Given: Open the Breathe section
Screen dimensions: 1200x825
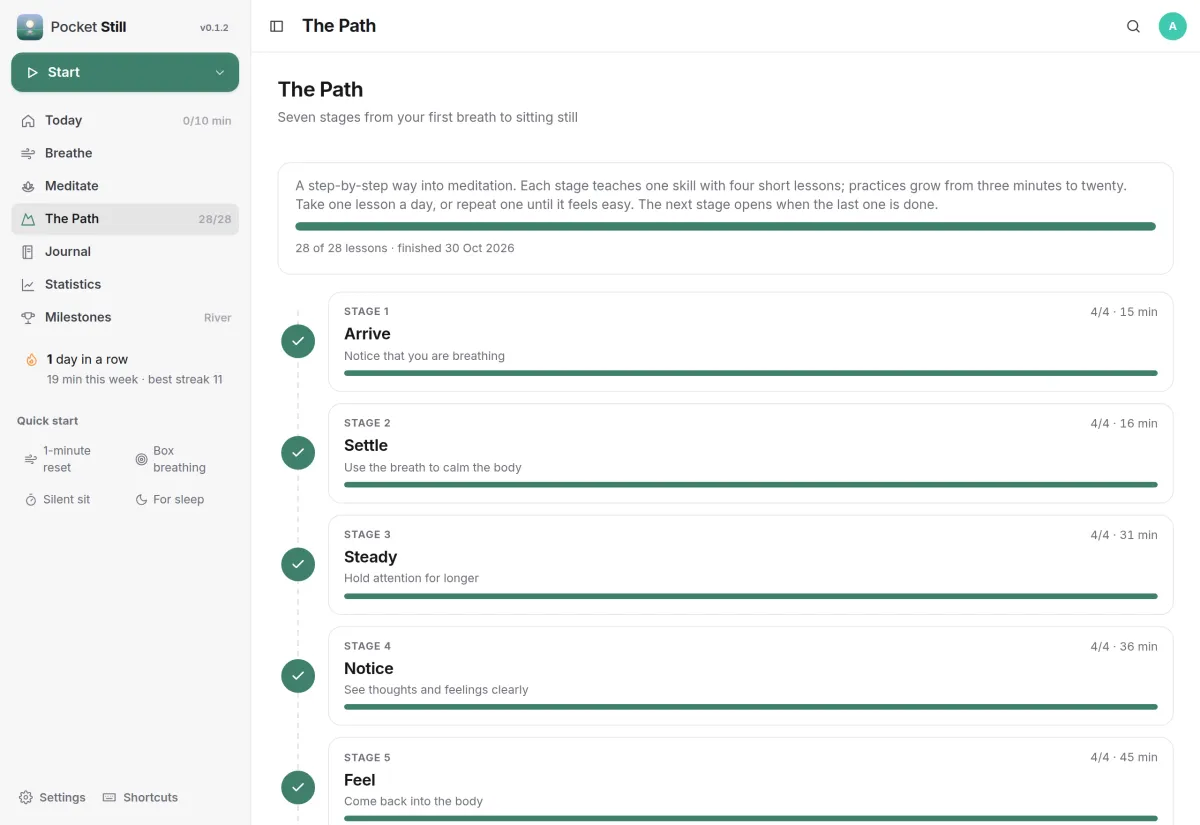Looking at the screenshot, I should (x=125, y=153).
